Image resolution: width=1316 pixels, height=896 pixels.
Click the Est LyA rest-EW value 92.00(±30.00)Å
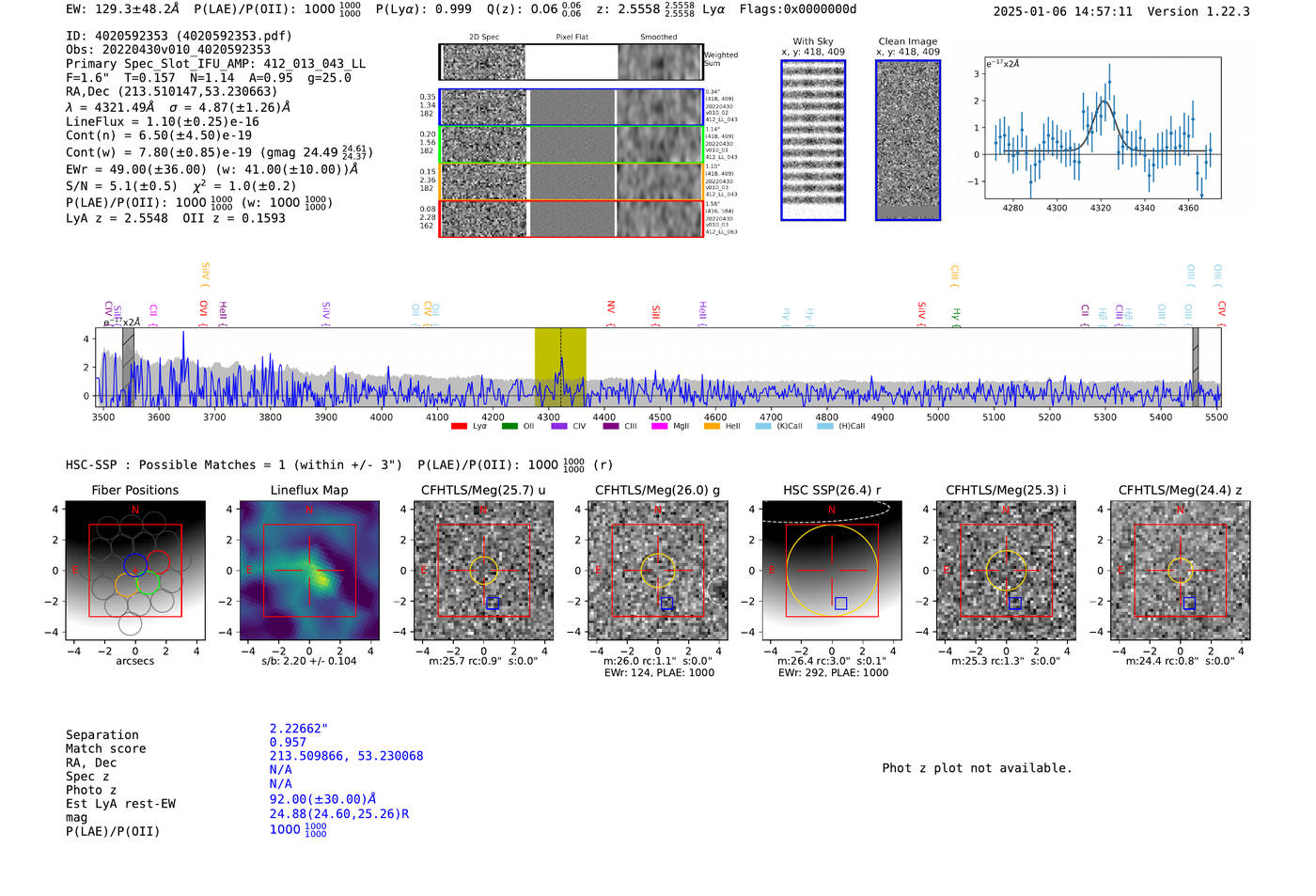click(x=322, y=799)
